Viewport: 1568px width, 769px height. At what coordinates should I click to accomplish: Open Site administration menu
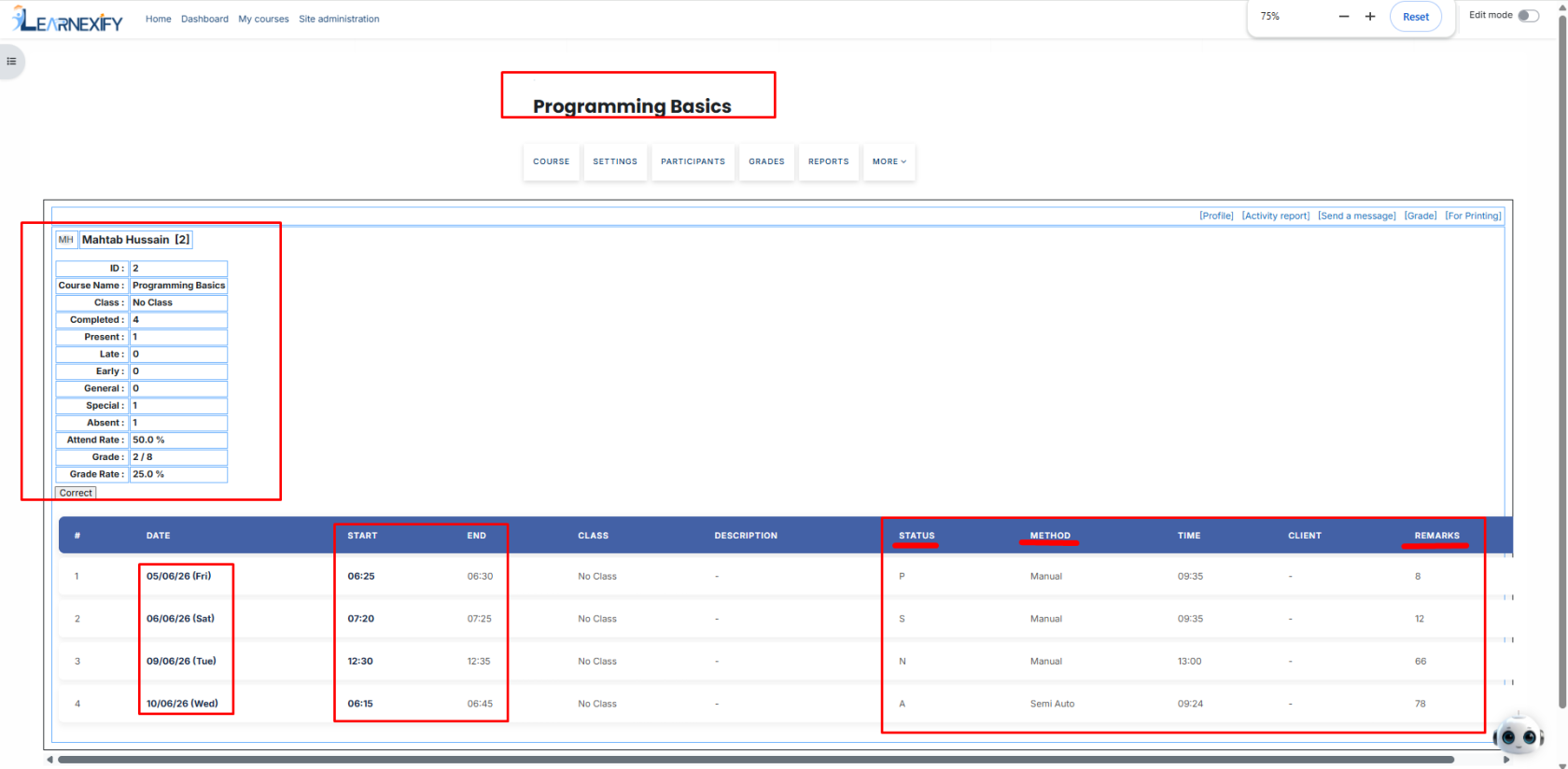(339, 19)
